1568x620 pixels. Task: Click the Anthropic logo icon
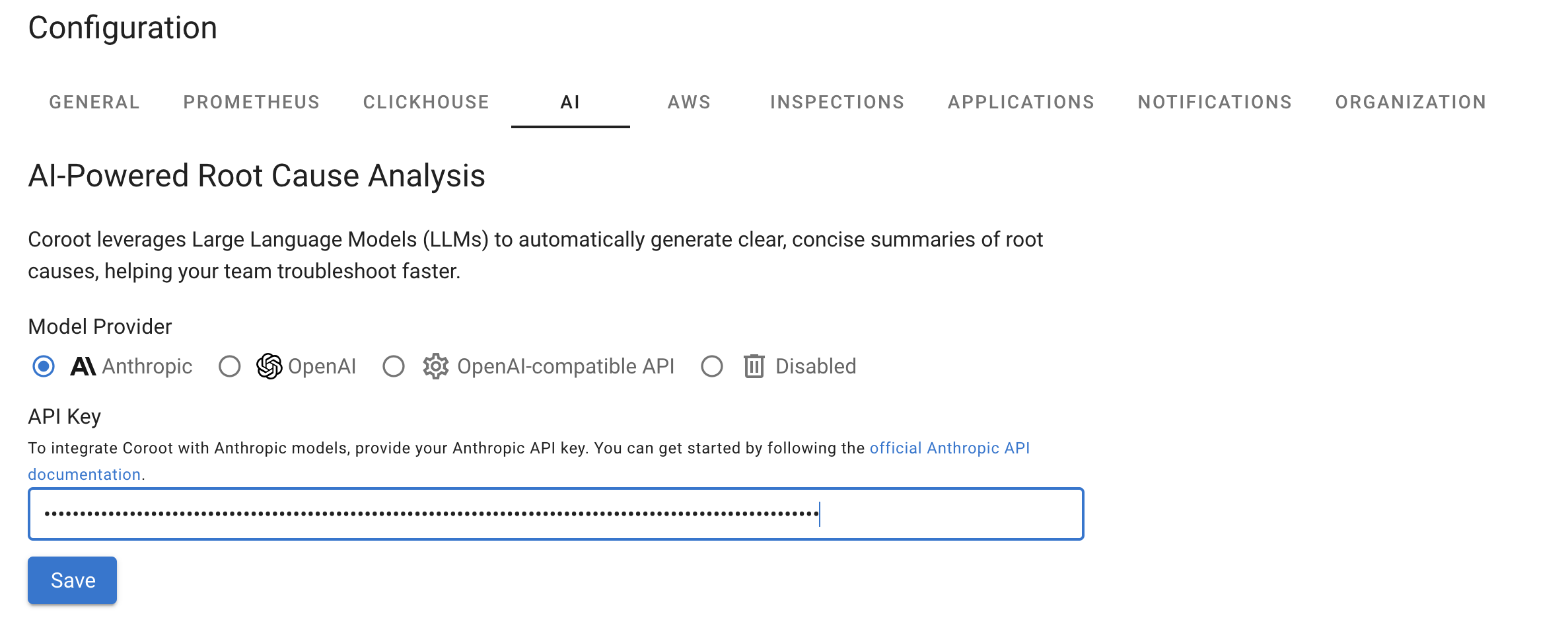pos(83,366)
